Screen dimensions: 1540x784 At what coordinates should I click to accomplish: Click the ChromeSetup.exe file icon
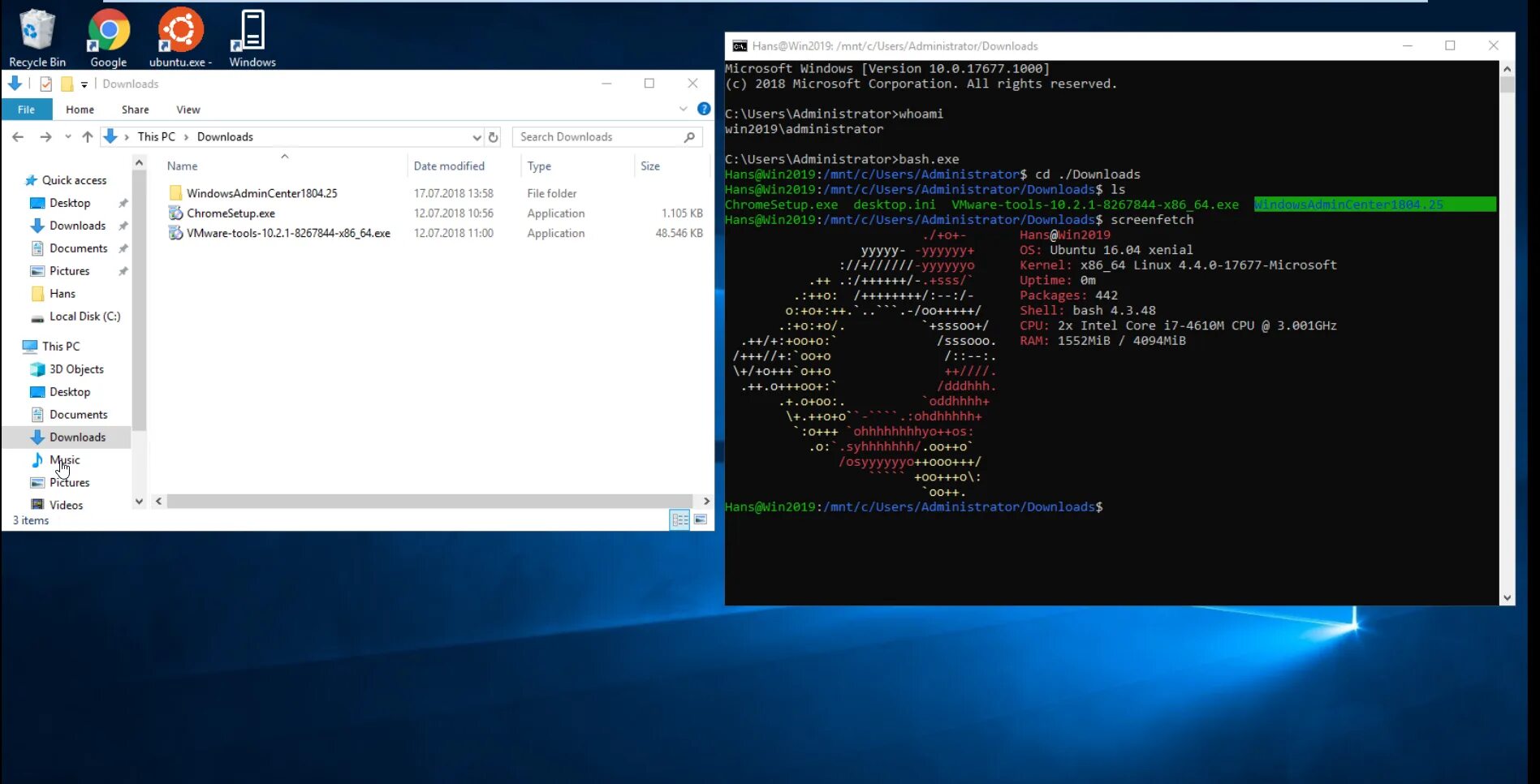point(175,213)
